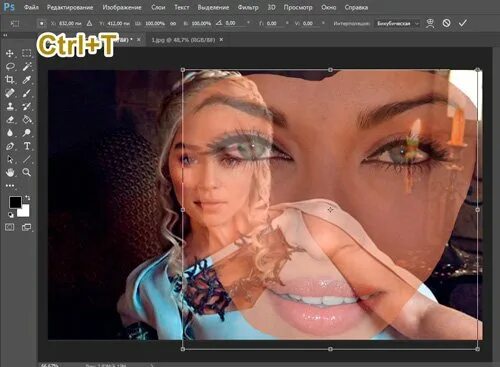Open the Фильтр menu
Image resolution: width=500 pixels, height=367 pixels.
pyautogui.click(x=248, y=7)
